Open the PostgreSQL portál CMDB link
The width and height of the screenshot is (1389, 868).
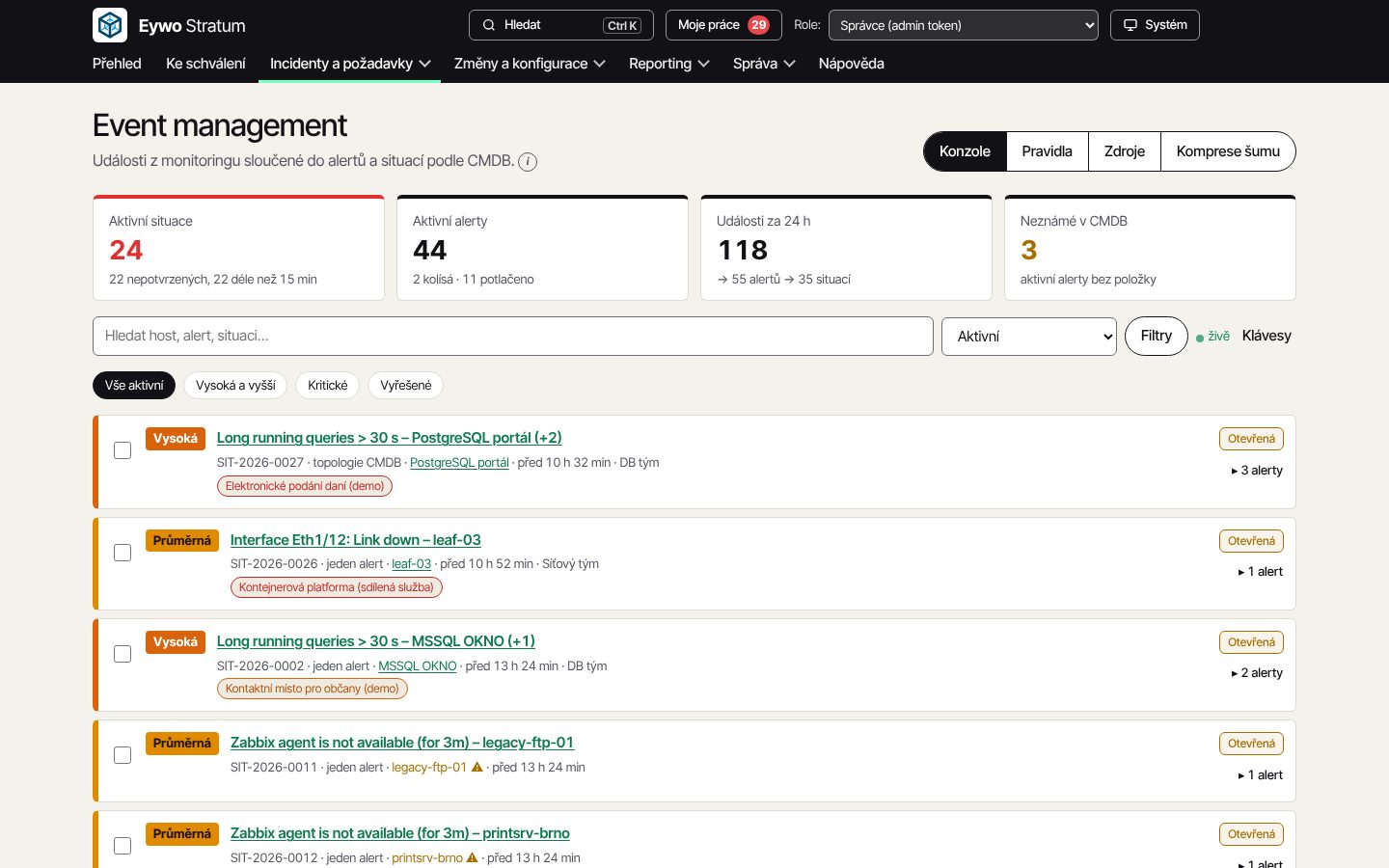(459, 463)
